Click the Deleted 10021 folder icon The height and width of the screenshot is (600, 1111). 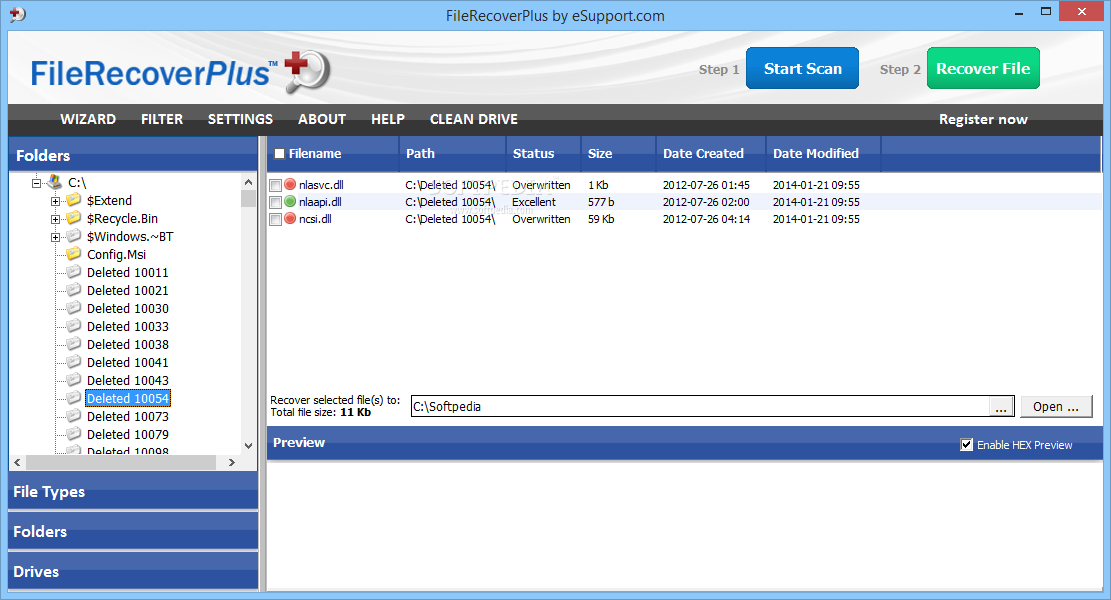(x=74, y=290)
